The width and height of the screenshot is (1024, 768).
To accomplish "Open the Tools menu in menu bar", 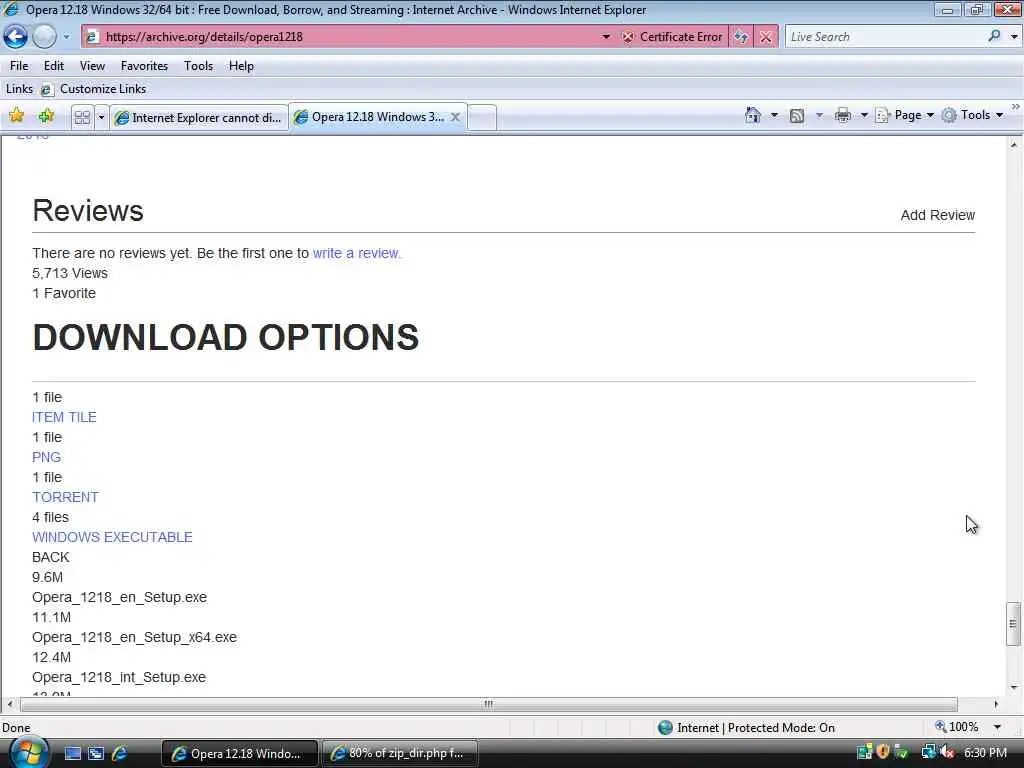I will pos(199,66).
